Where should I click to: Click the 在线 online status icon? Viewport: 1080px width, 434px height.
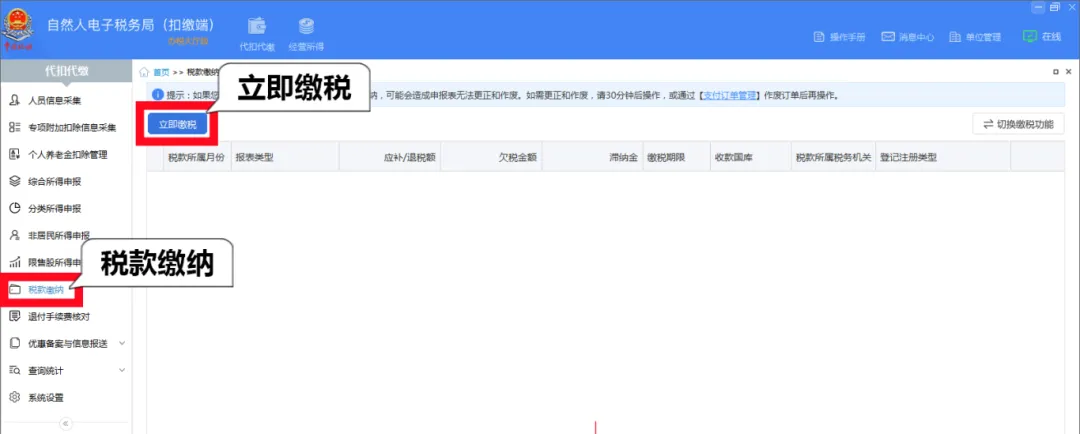[x=1030, y=37]
